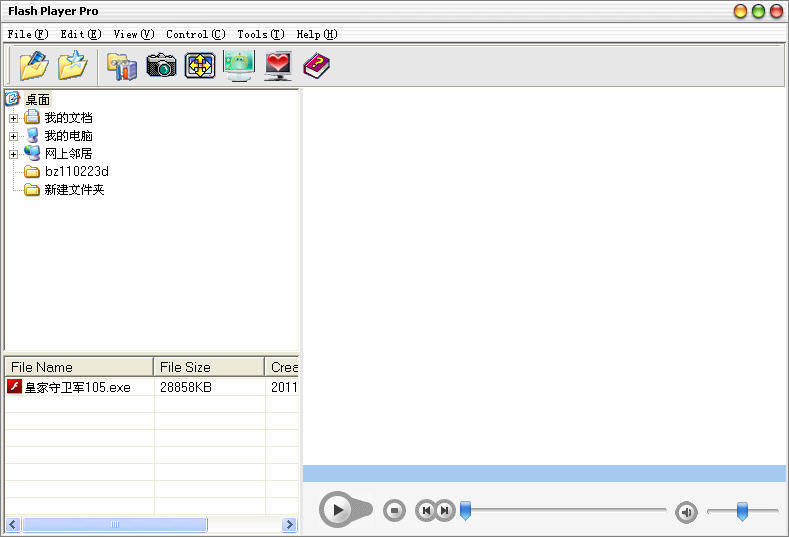
Task: Open the View menu
Action: (x=133, y=34)
